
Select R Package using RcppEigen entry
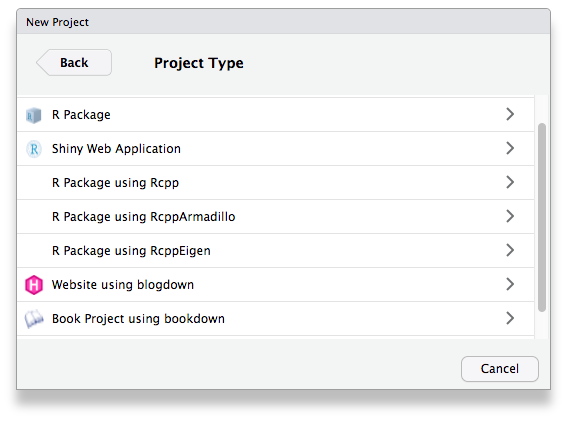tap(275, 251)
